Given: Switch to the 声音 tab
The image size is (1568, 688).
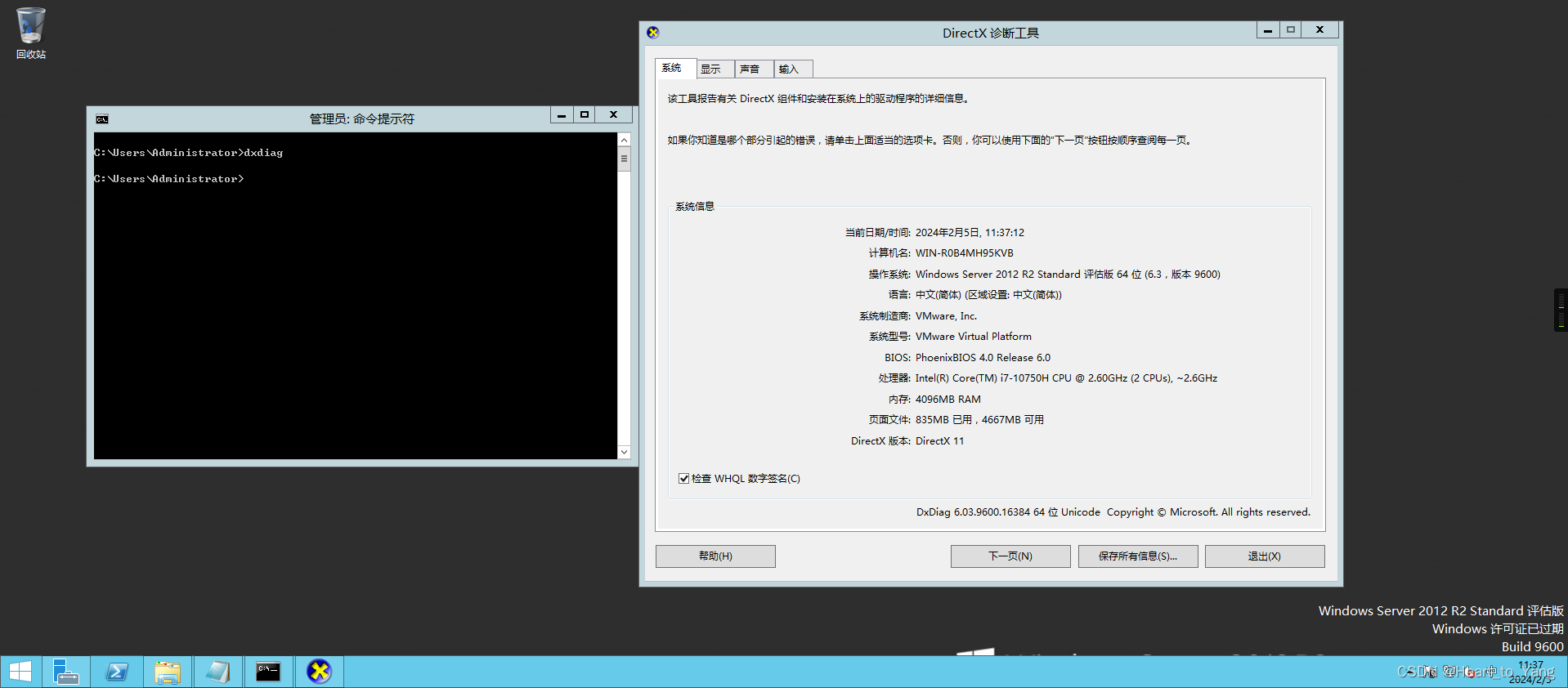Looking at the screenshot, I should 753,69.
